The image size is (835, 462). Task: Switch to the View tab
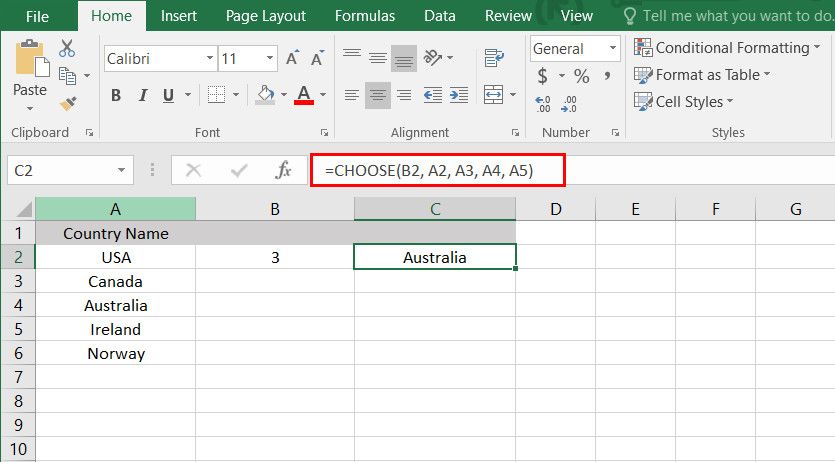coord(576,16)
